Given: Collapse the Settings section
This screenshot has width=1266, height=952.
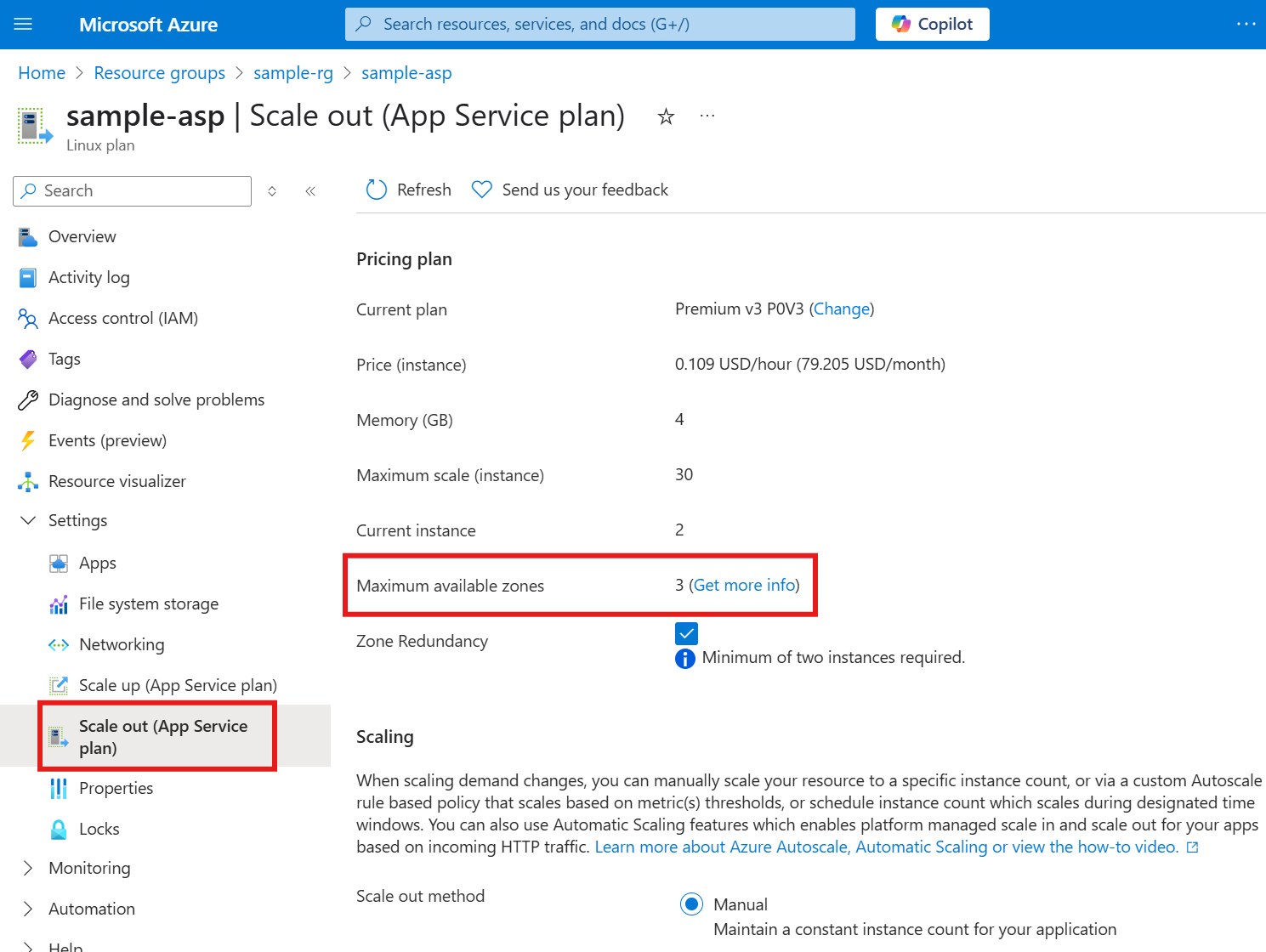Looking at the screenshot, I should pyautogui.click(x=28, y=520).
